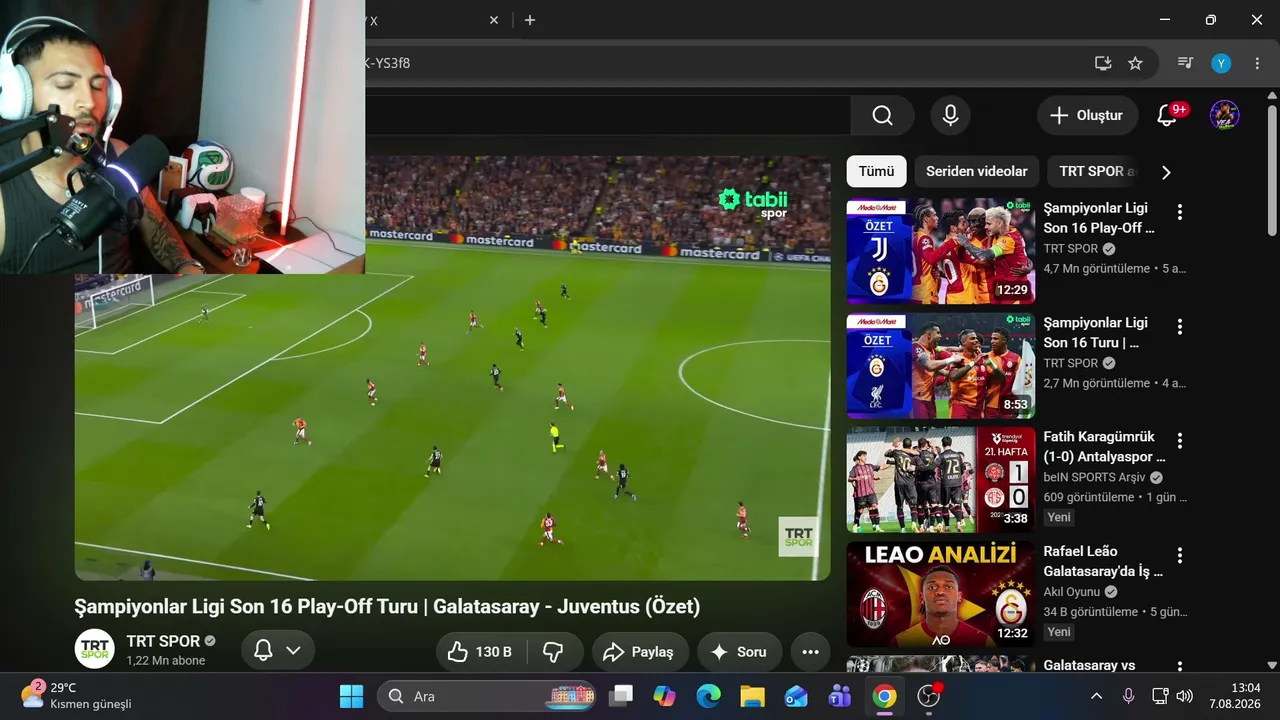Click the install app icon in address bar
The image size is (1280, 720).
(1103, 63)
